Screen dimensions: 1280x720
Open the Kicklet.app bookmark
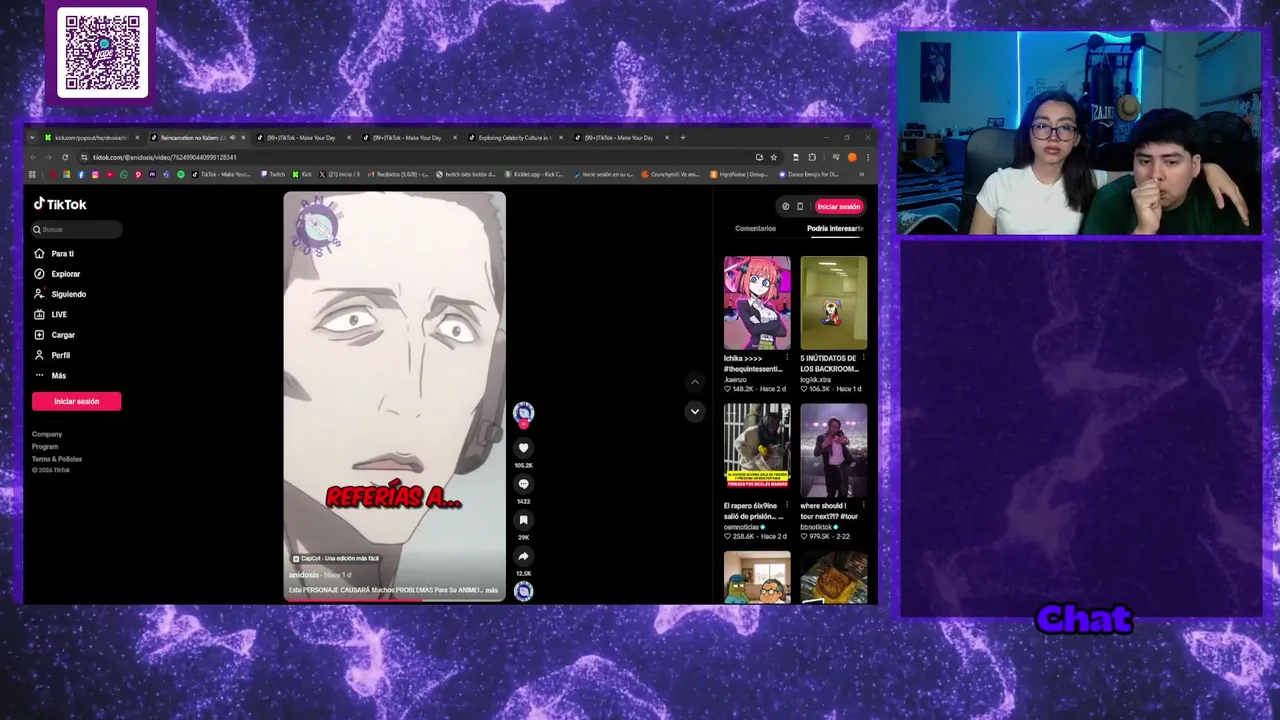coord(535,174)
